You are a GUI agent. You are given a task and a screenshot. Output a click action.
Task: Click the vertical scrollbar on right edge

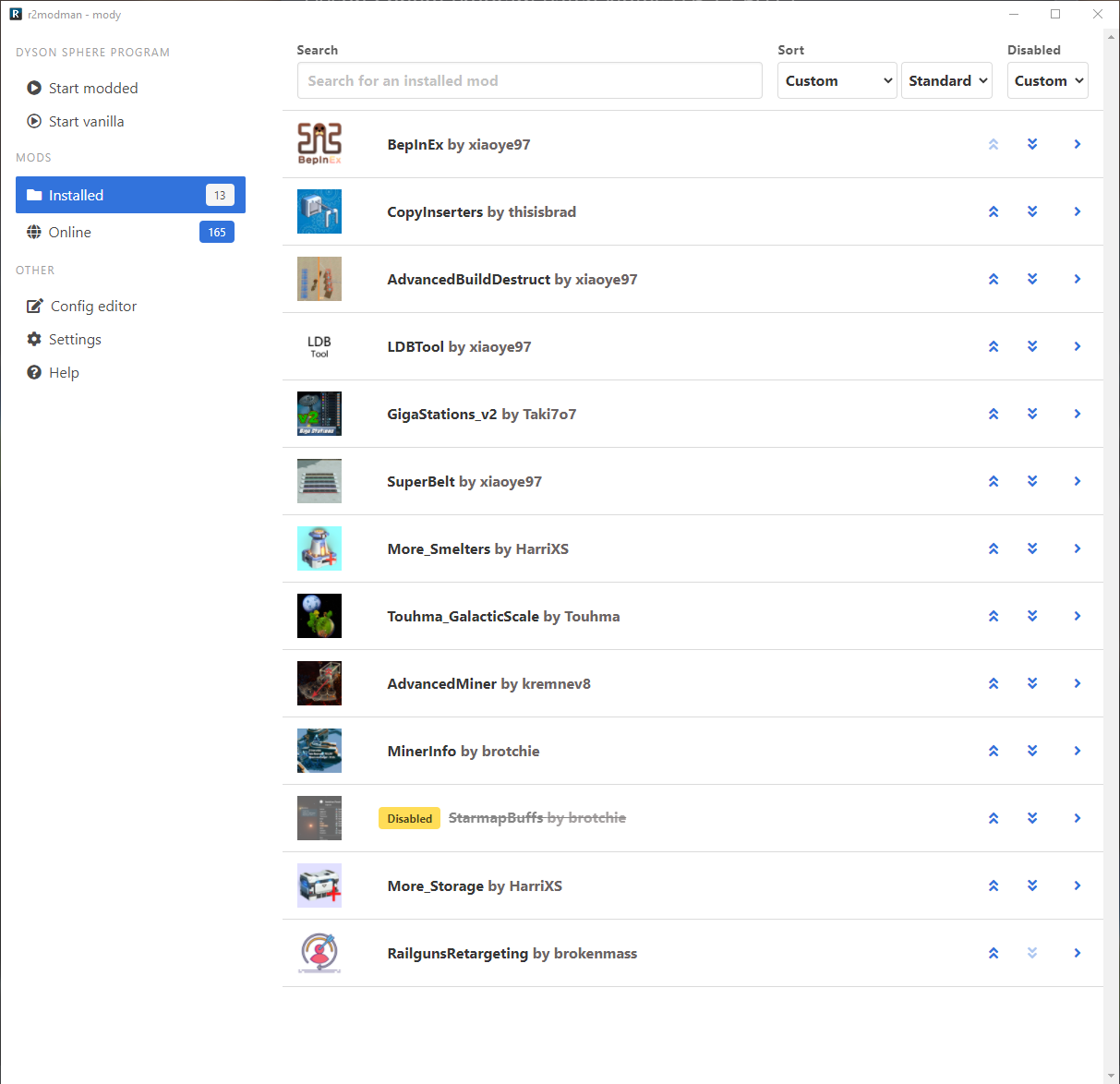click(1111, 554)
